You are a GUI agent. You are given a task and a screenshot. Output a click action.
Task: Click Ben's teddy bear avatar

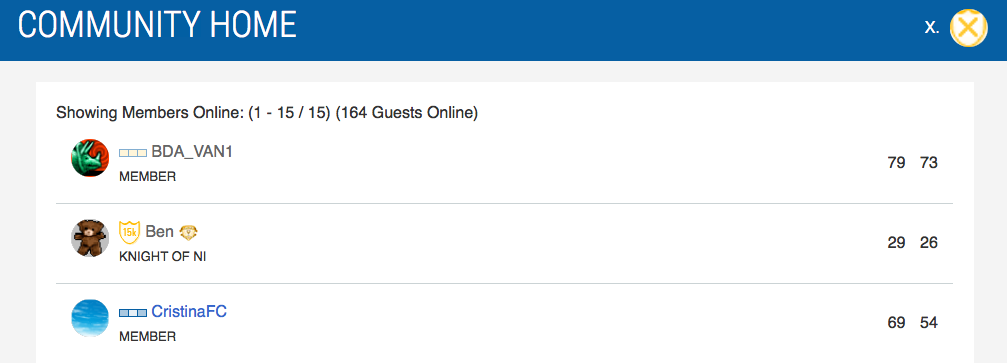pos(90,237)
